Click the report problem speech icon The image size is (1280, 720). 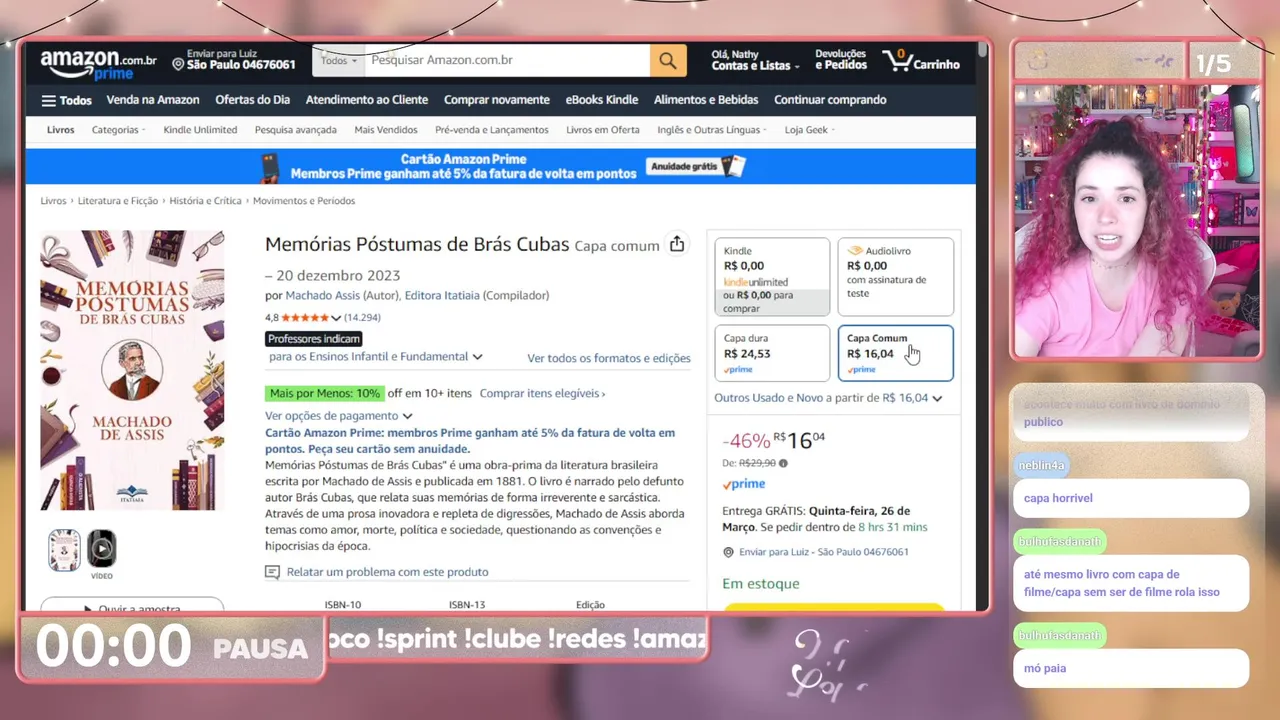272,572
